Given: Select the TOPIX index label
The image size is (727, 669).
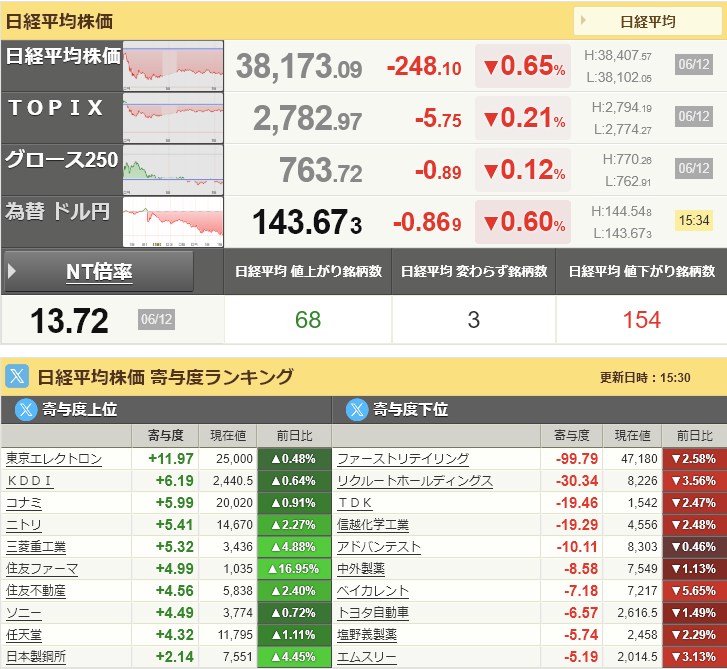Looking at the screenshot, I should (56, 108).
